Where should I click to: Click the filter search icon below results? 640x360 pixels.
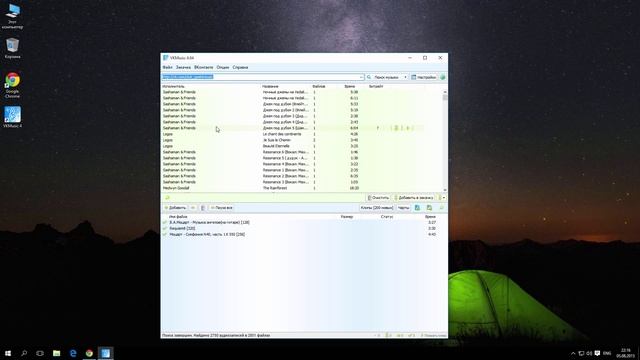click(x=167, y=198)
